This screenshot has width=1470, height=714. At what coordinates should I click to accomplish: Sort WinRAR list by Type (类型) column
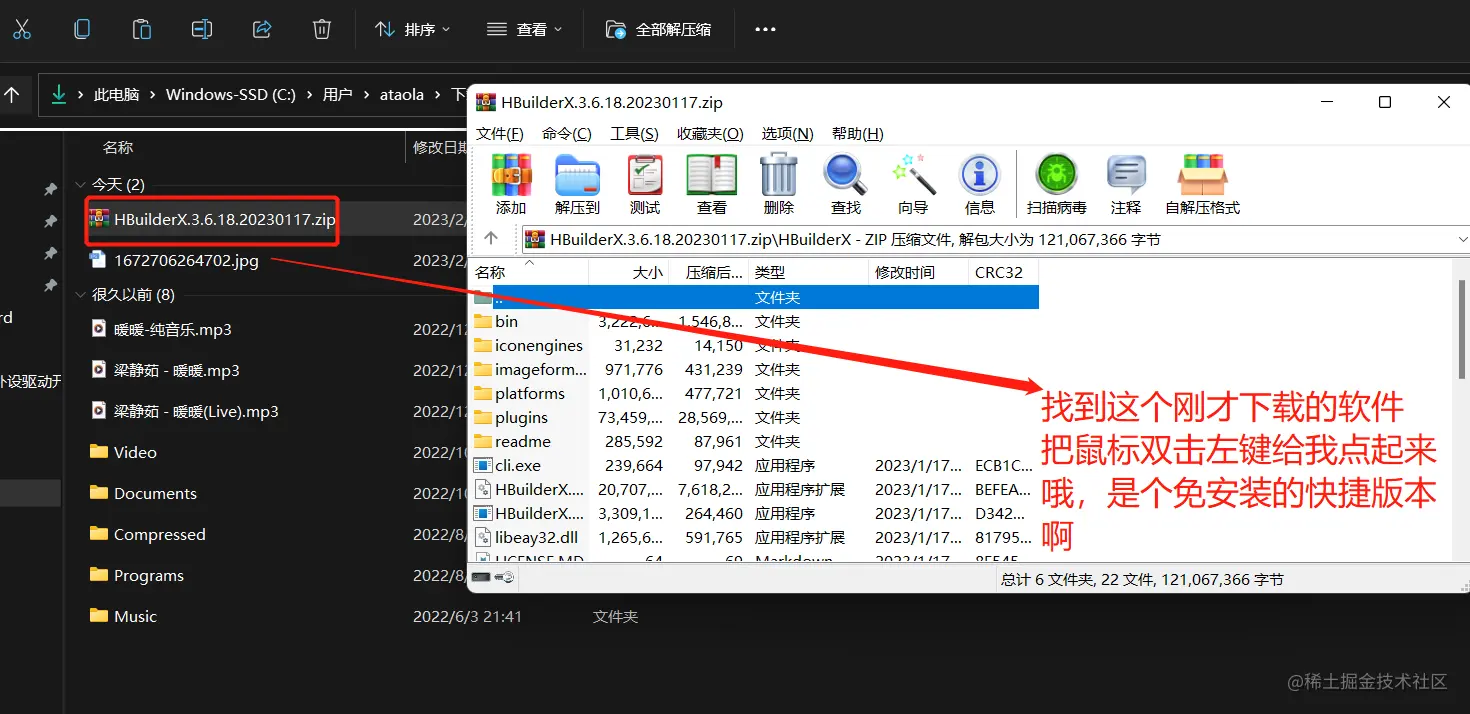tap(808, 272)
